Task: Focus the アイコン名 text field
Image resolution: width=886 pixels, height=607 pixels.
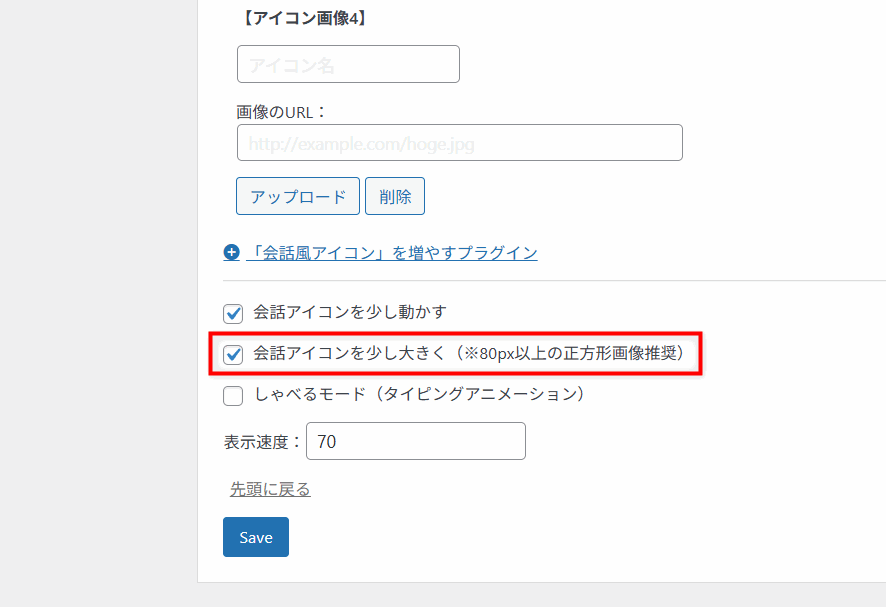Action: [348, 64]
